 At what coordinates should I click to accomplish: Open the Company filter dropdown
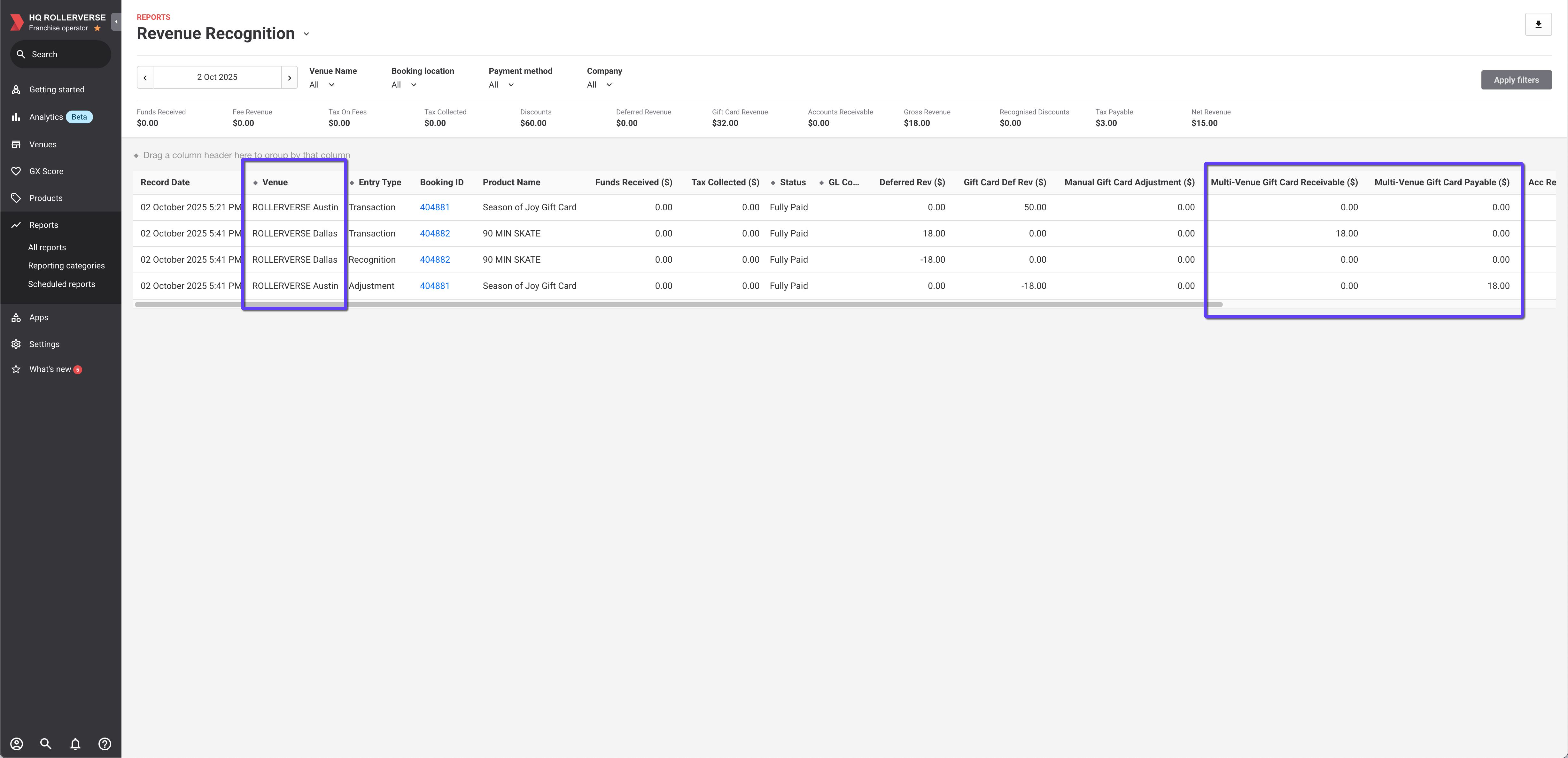(599, 85)
